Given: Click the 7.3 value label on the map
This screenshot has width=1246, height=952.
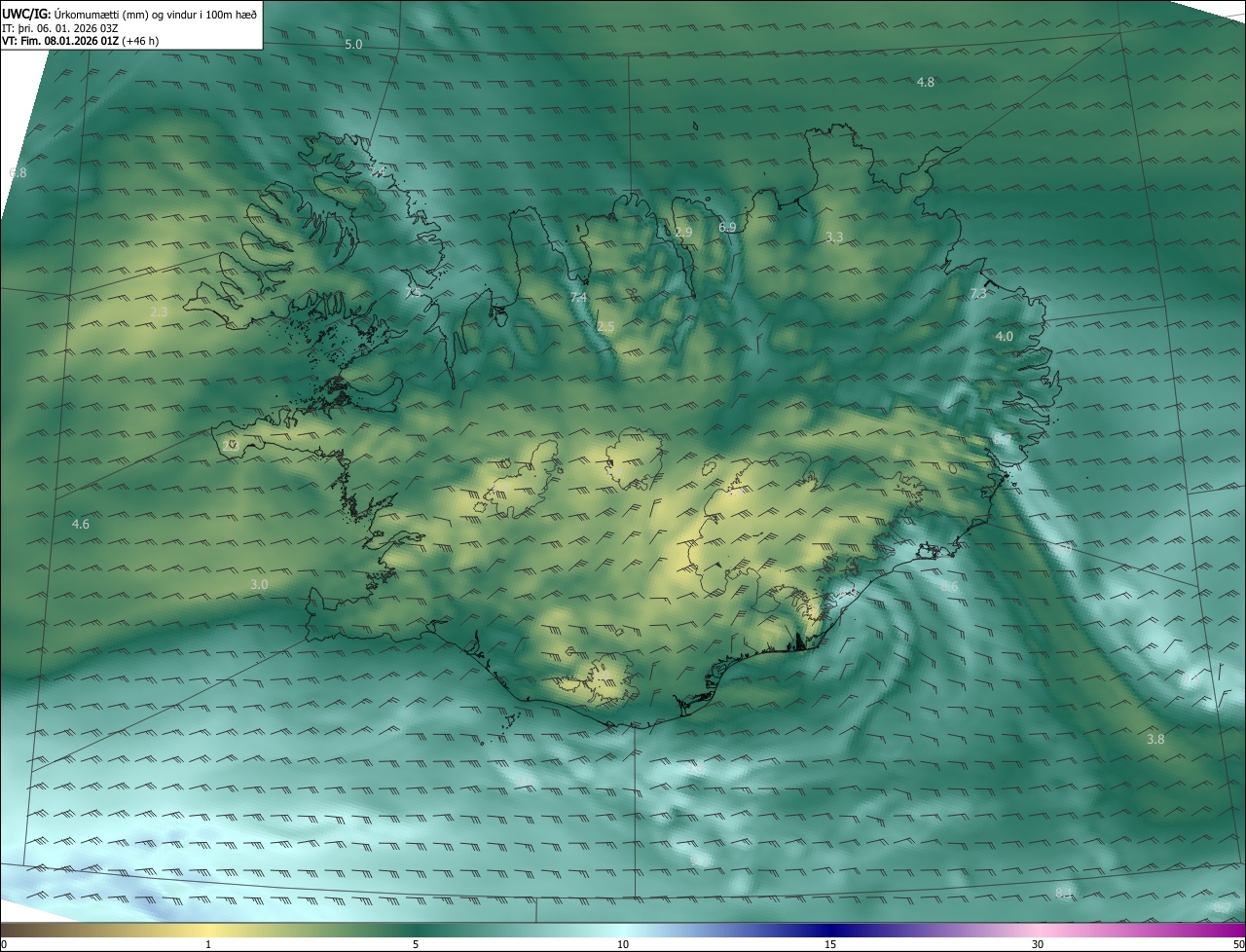Looking at the screenshot, I should tap(978, 294).
